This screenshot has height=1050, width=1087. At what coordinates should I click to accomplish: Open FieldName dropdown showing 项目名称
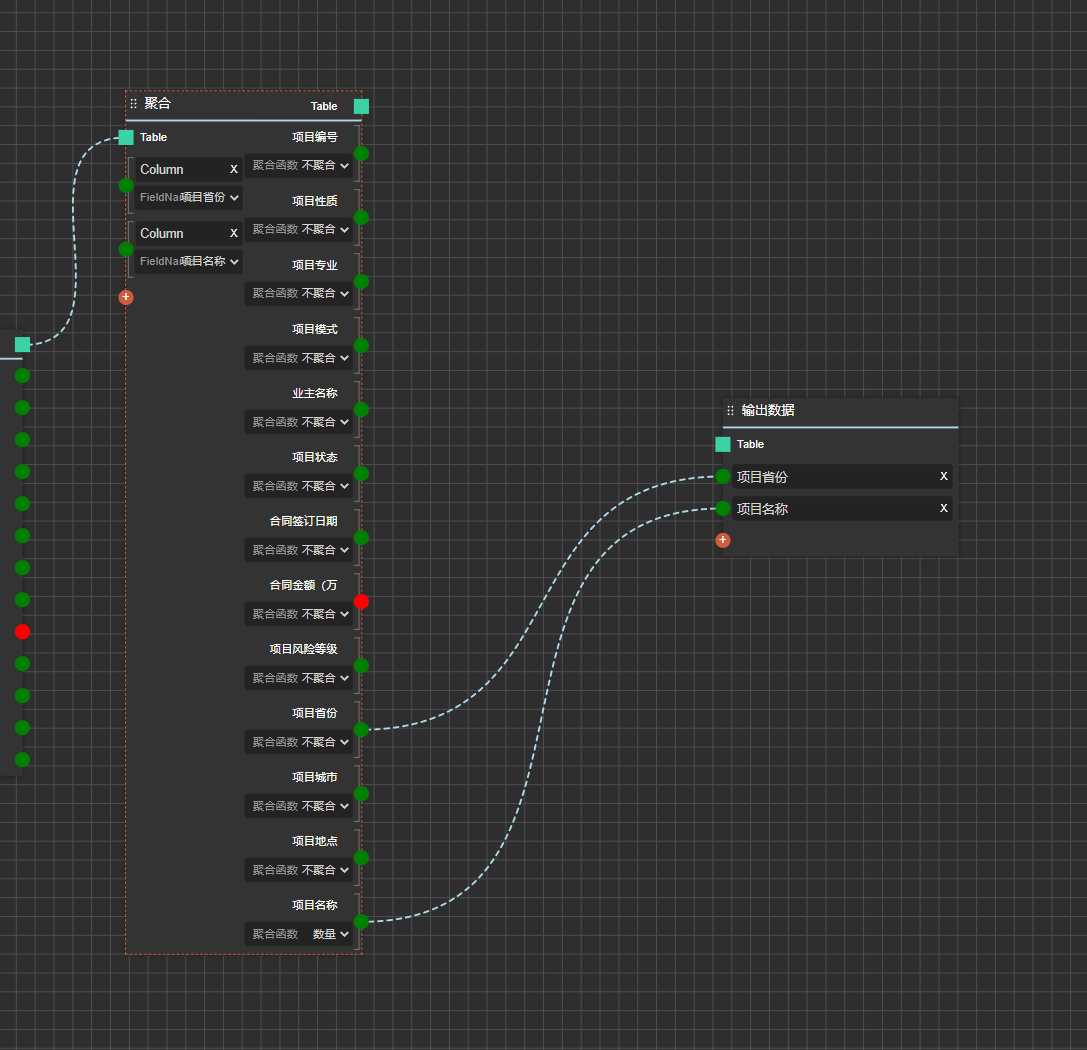click(x=189, y=261)
